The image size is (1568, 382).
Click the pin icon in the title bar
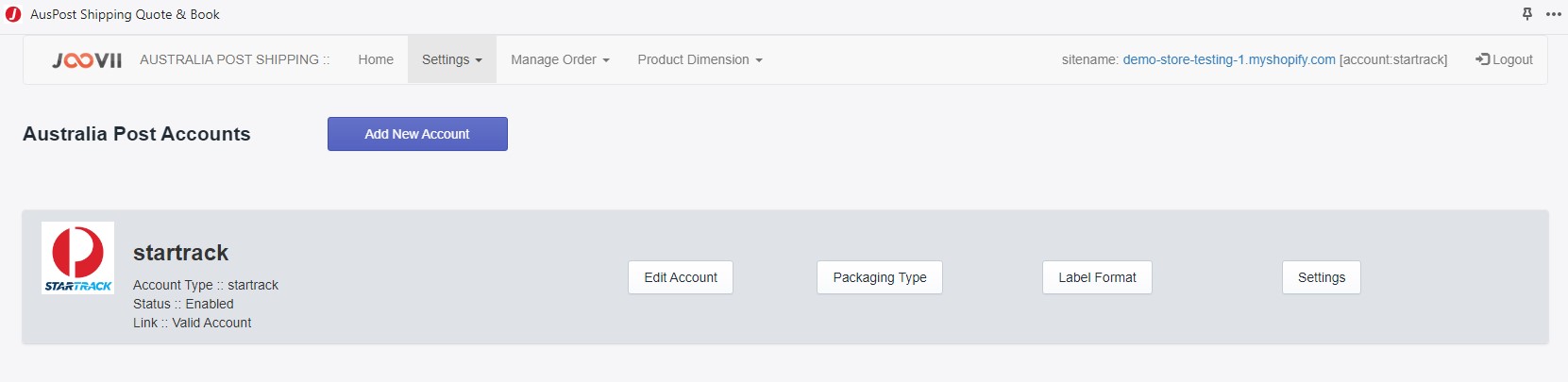point(1527,14)
